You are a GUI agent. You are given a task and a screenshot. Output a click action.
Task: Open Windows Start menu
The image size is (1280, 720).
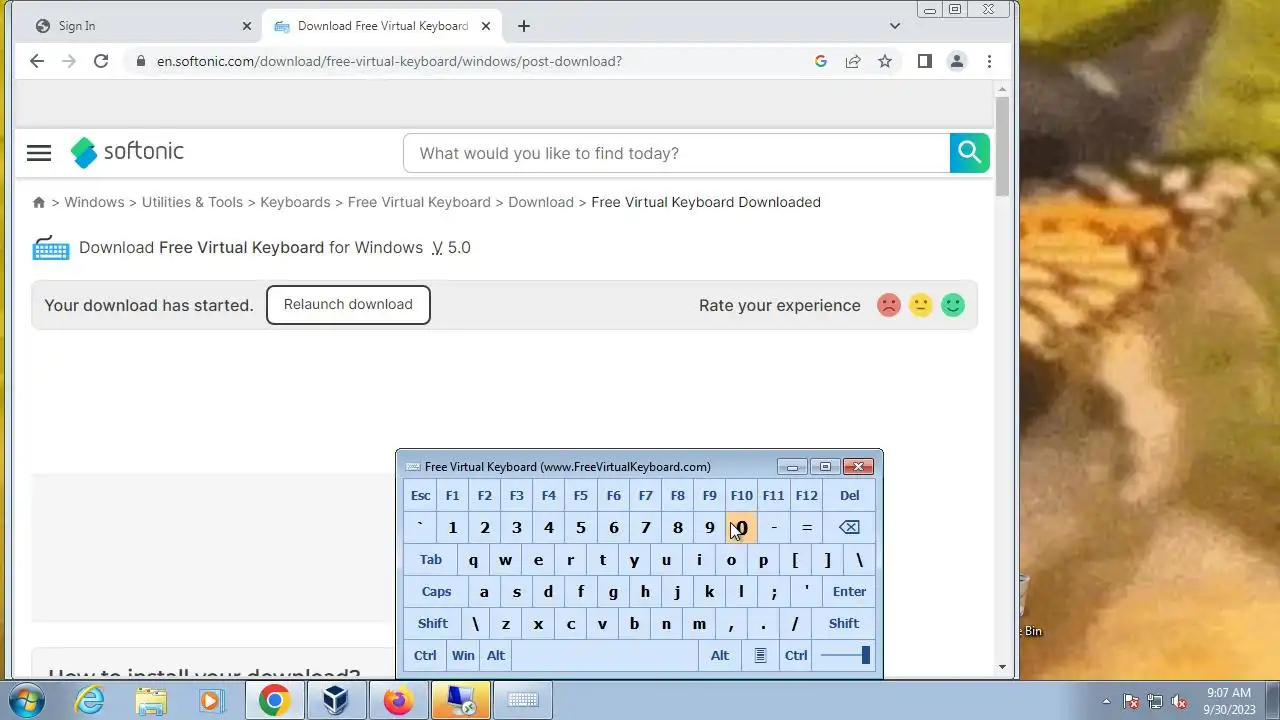pyautogui.click(x=27, y=700)
